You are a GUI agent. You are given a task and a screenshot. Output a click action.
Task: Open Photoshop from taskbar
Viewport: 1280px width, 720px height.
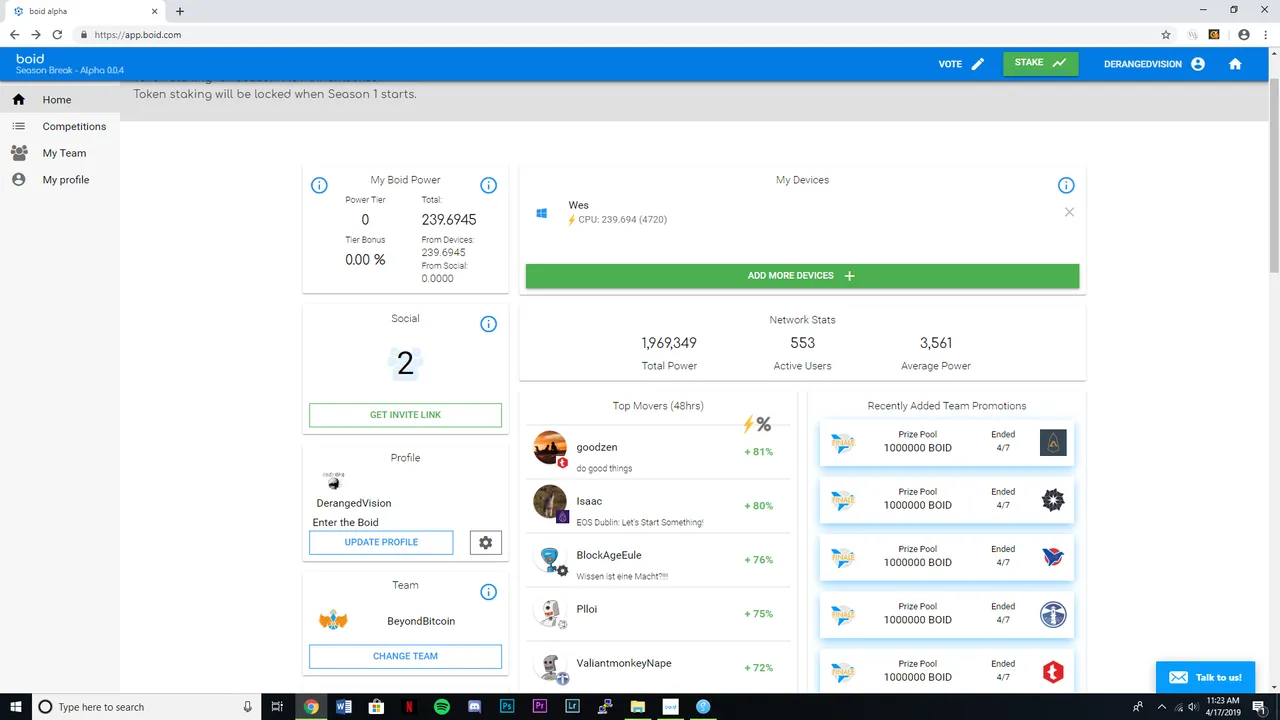click(507, 706)
